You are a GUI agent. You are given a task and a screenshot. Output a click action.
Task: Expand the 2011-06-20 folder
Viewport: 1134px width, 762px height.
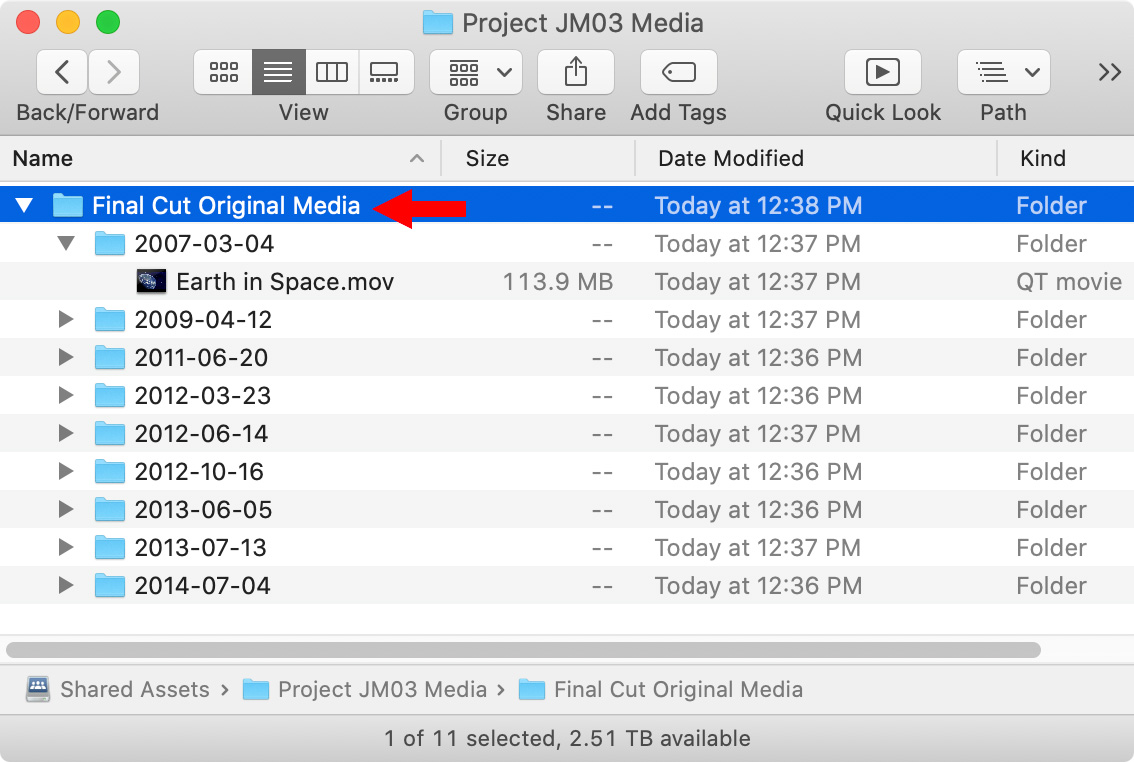tap(66, 357)
